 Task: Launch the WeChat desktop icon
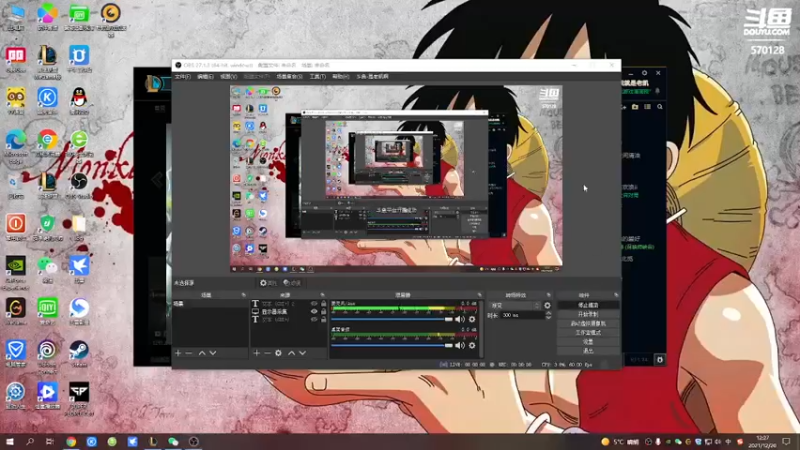point(47,269)
